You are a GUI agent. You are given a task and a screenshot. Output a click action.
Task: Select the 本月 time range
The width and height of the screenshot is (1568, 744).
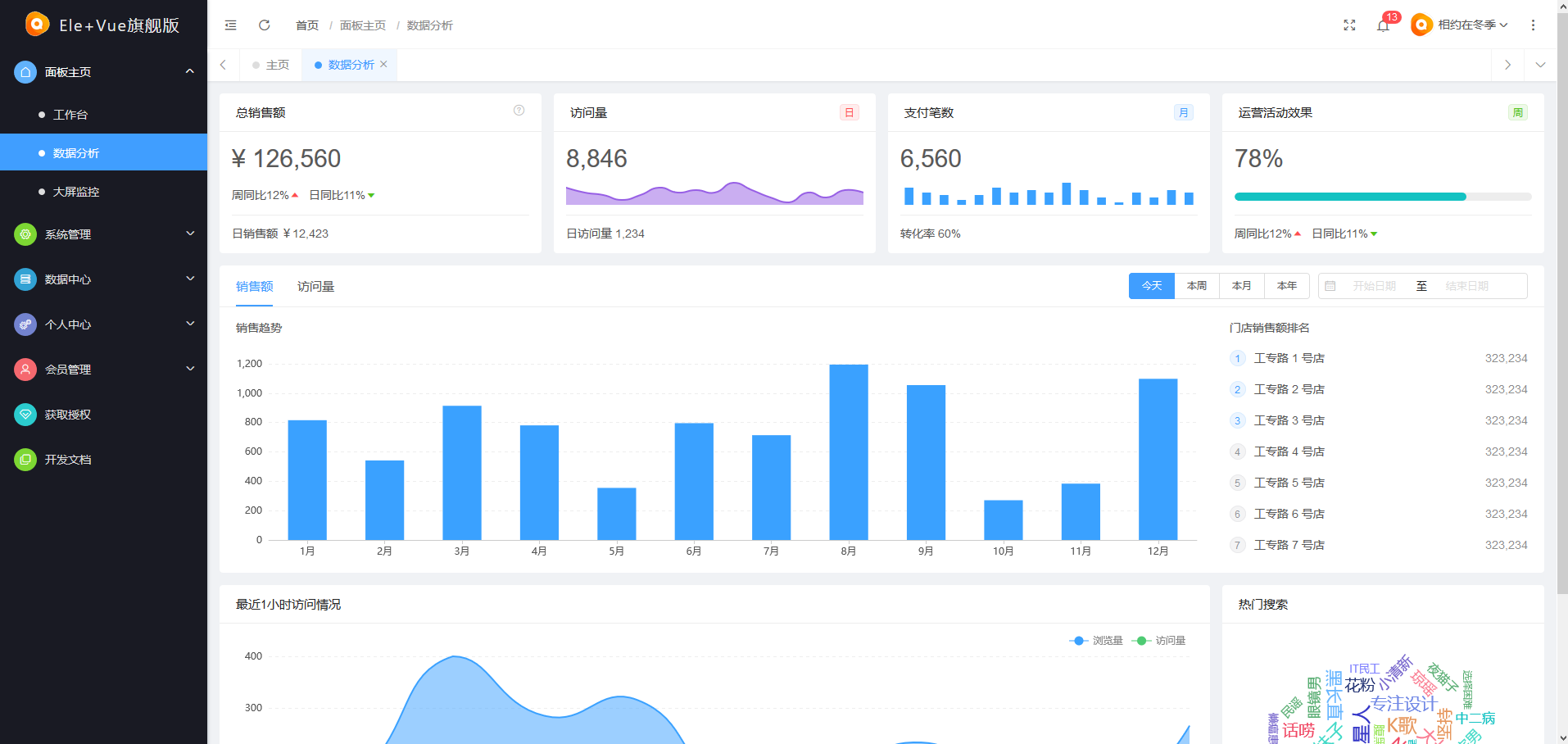tap(1242, 286)
